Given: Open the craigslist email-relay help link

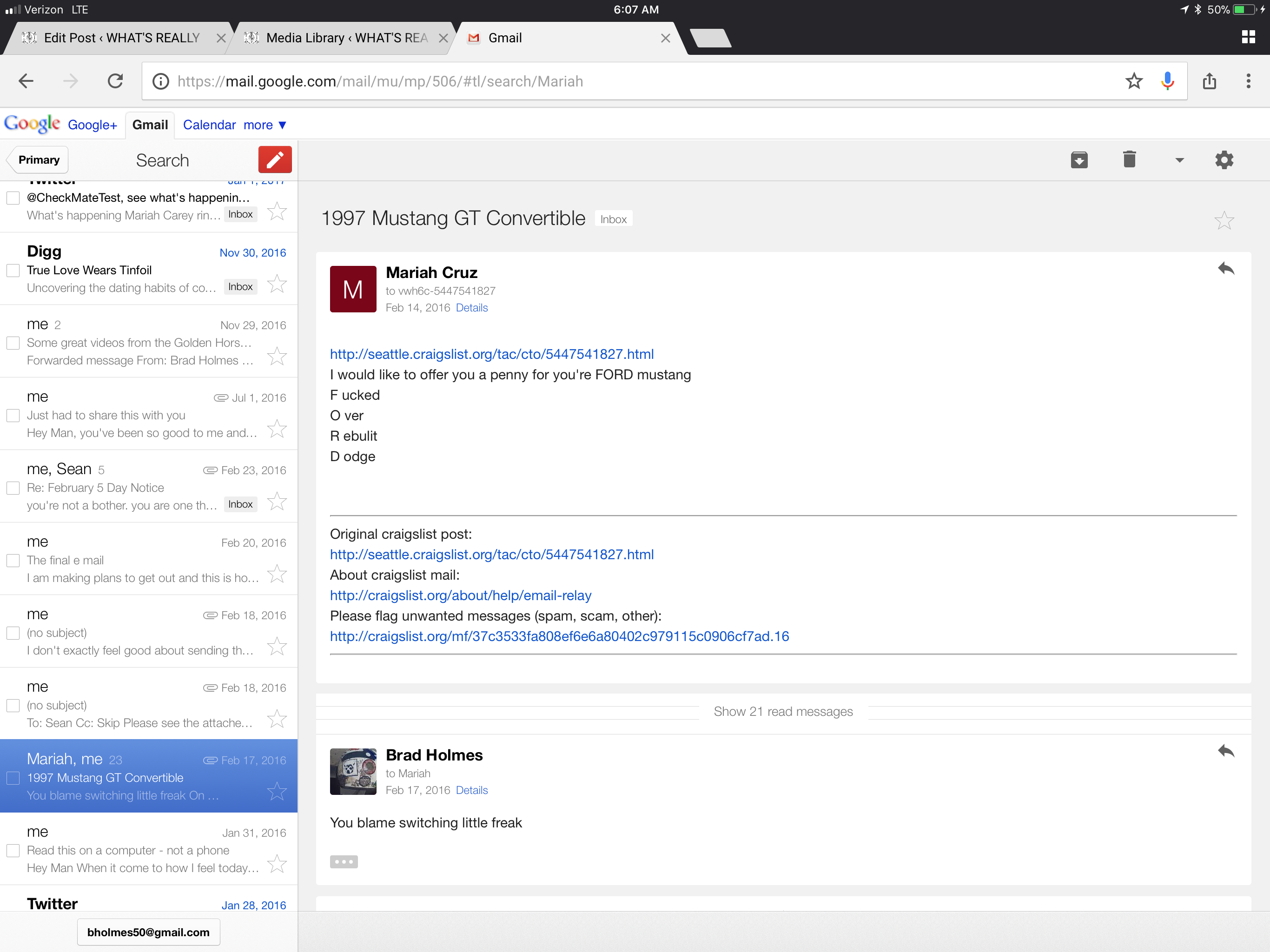Looking at the screenshot, I should [461, 595].
